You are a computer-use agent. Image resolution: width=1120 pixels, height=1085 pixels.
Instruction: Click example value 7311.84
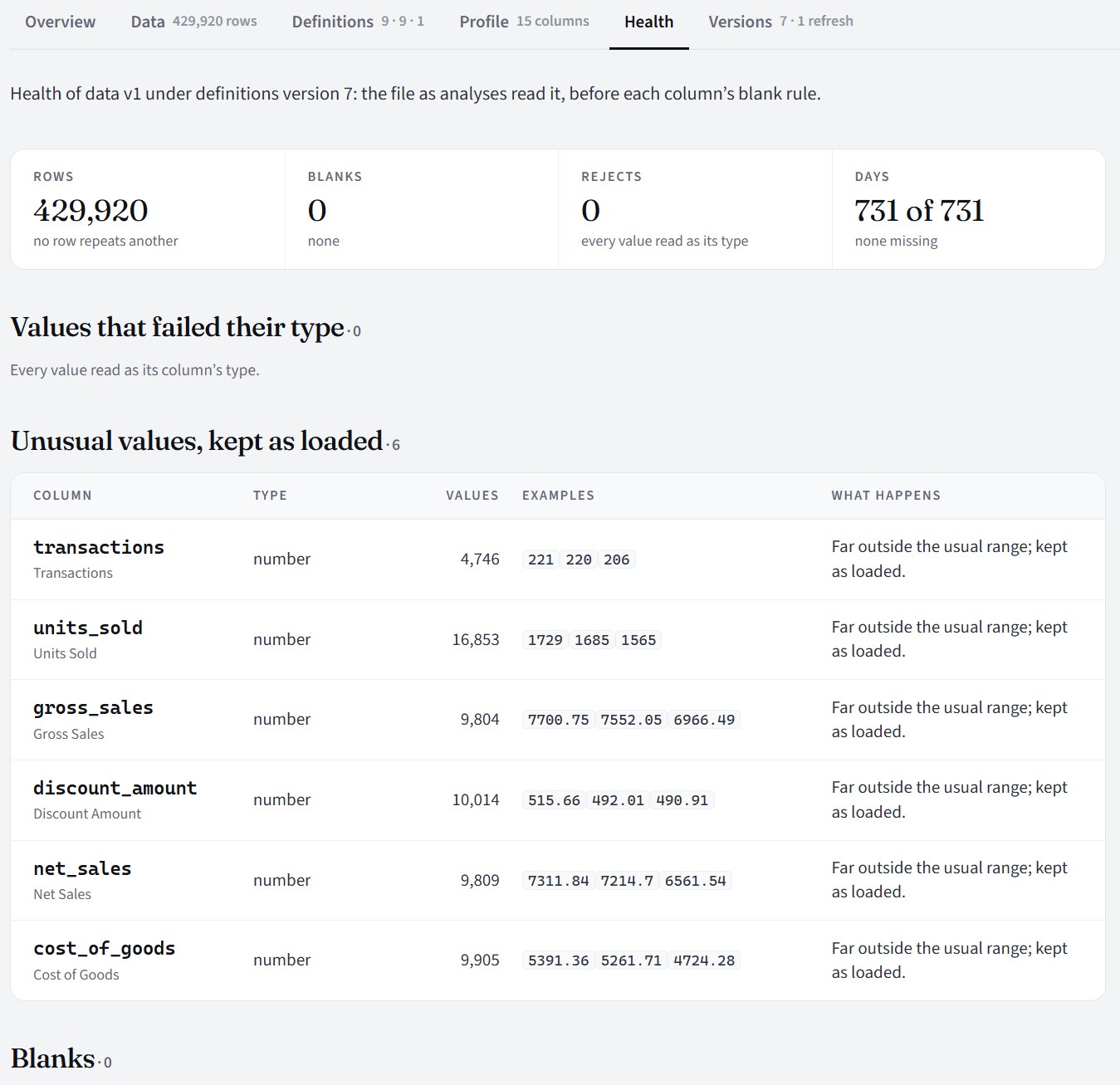558,881
